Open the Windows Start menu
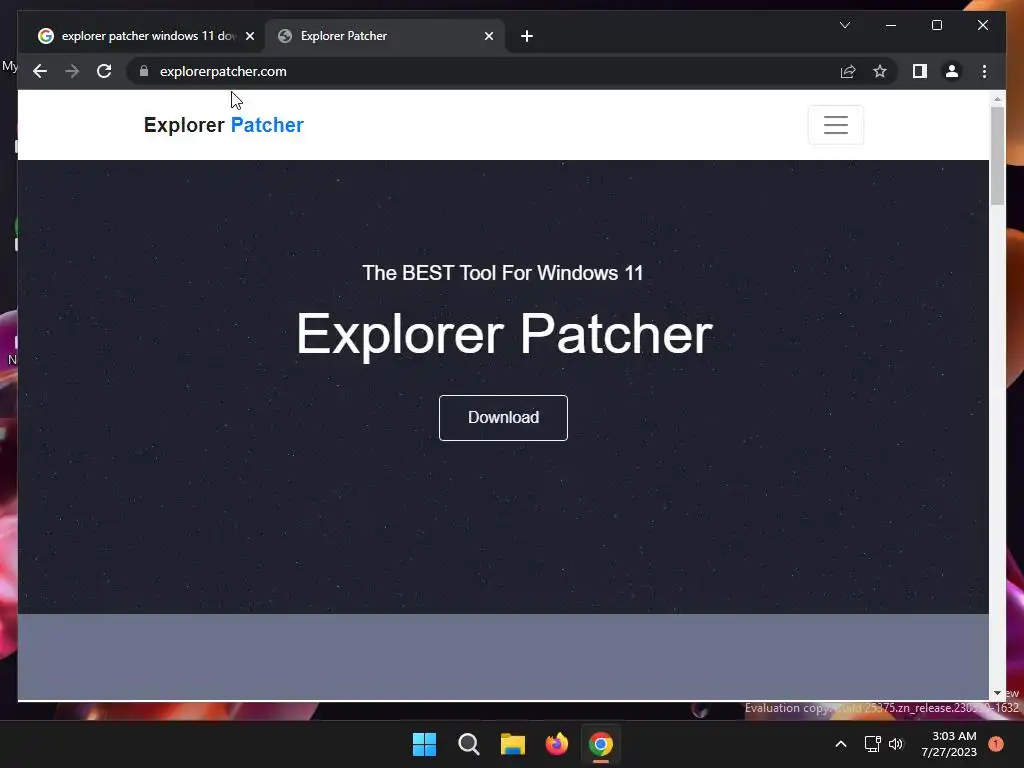 click(x=424, y=744)
